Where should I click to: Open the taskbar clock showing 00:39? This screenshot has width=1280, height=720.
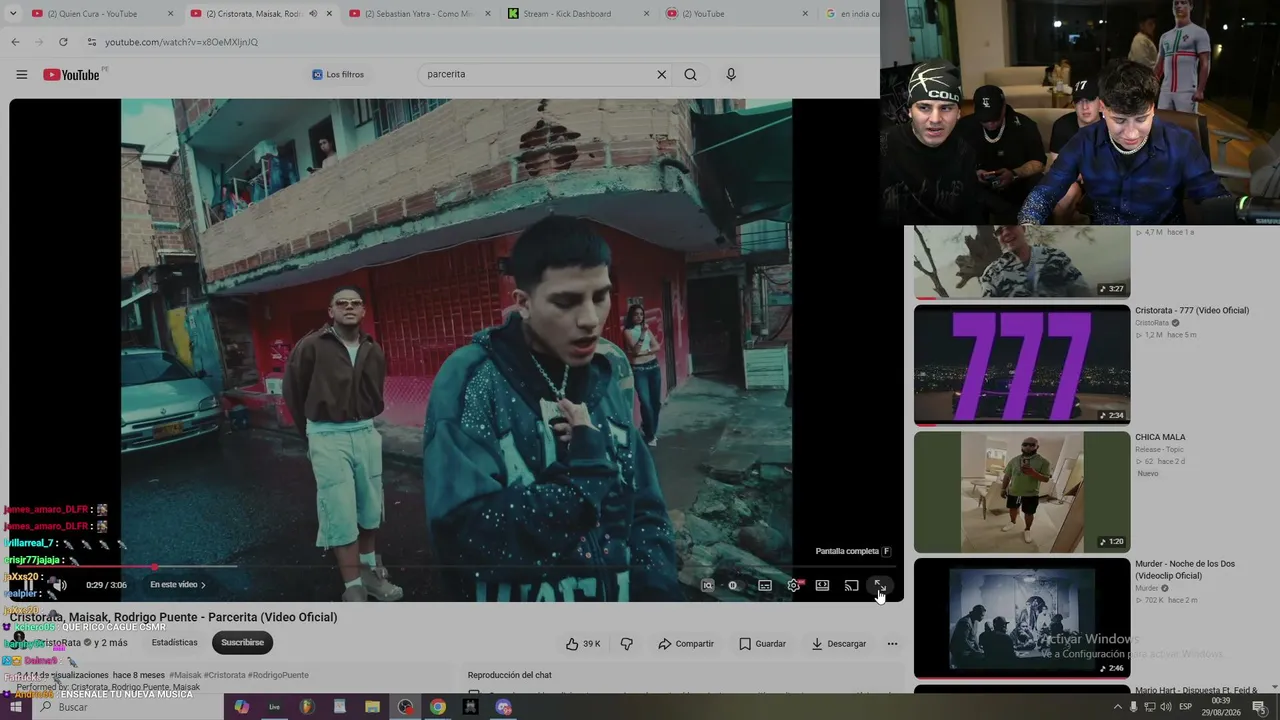[1220, 707]
